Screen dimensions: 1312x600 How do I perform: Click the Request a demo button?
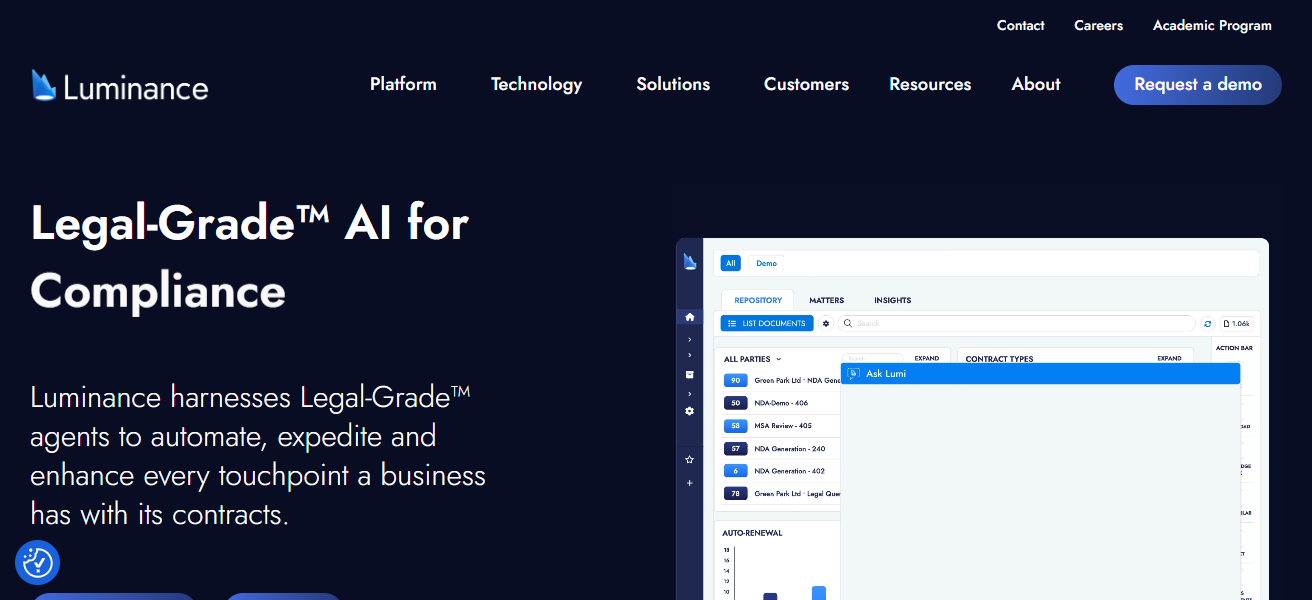[x=1198, y=85]
